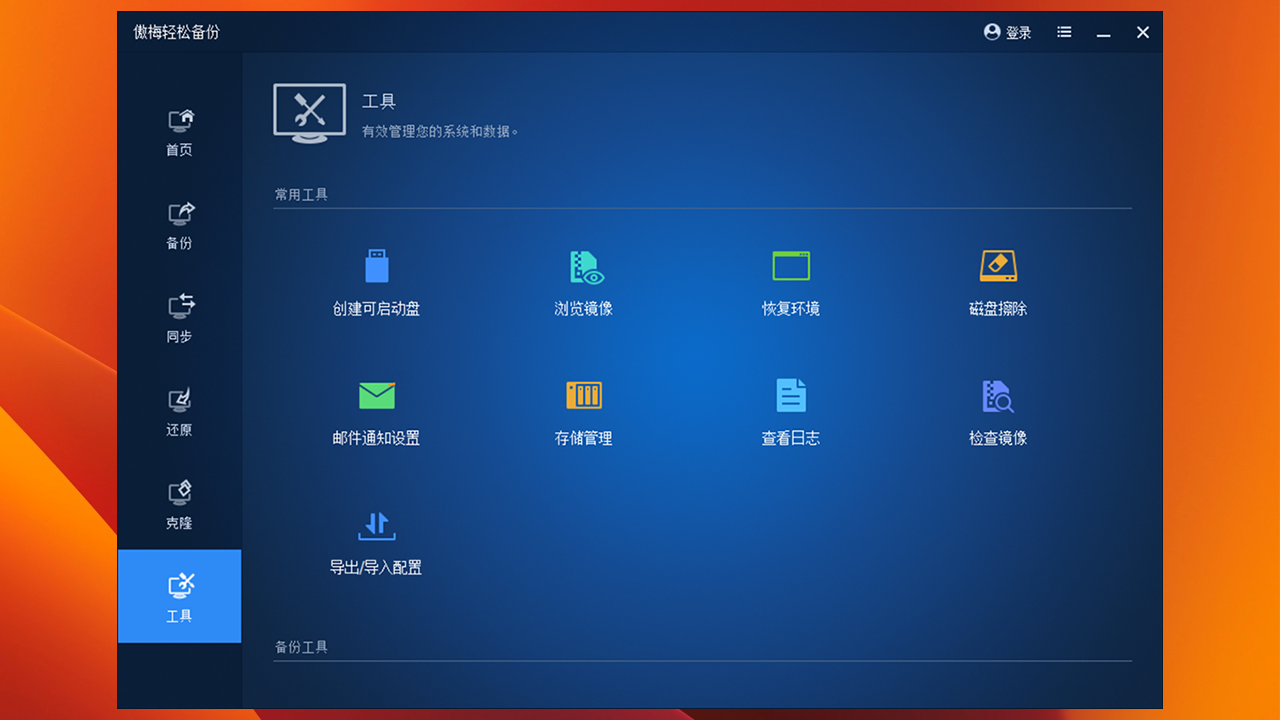This screenshot has width=1280, height=720.
Task: Open the 同步 (Sync) section
Action: (179, 317)
